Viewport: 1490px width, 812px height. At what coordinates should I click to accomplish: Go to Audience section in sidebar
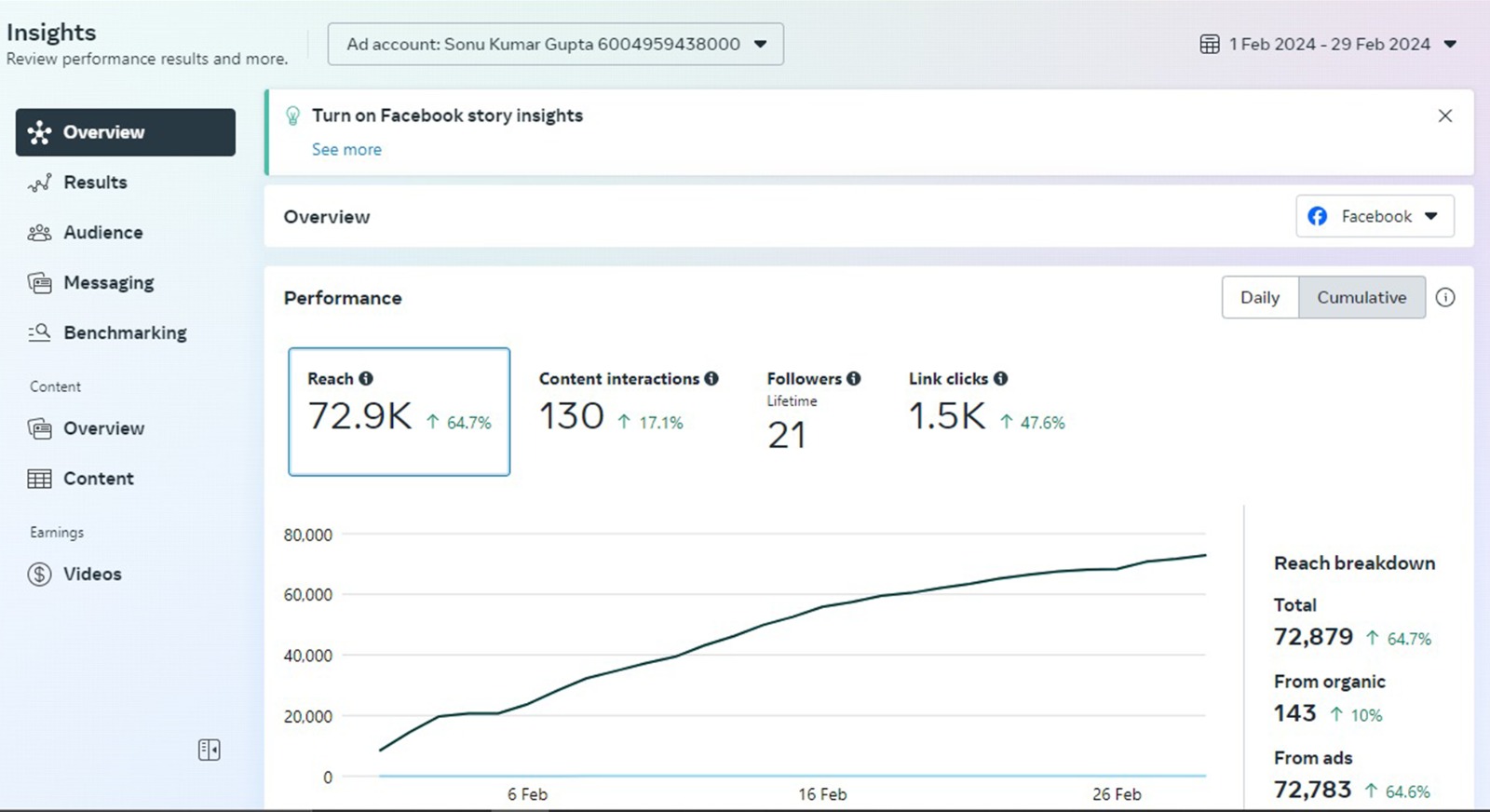click(102, 233)
